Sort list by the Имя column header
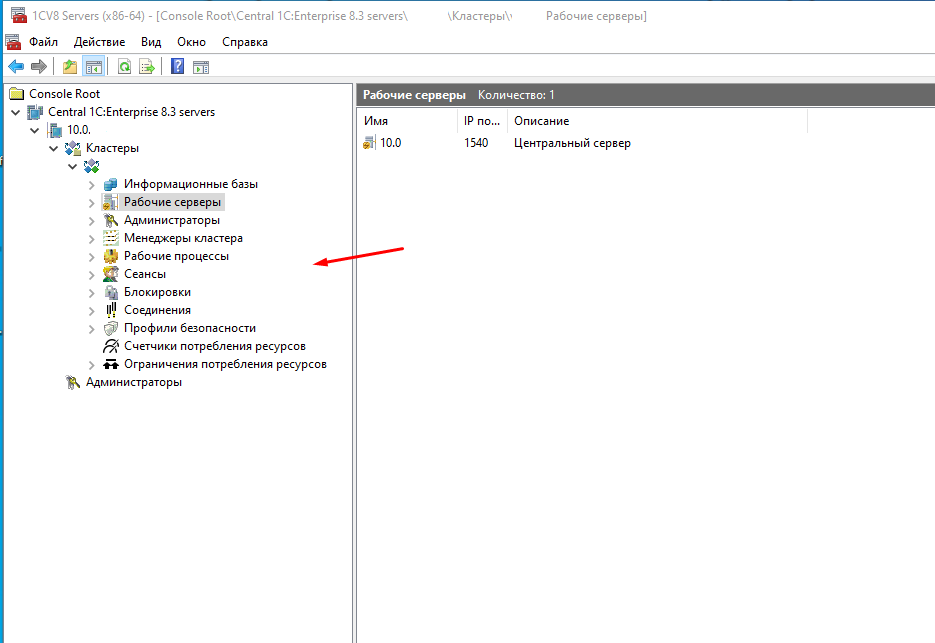 (405, 121)
